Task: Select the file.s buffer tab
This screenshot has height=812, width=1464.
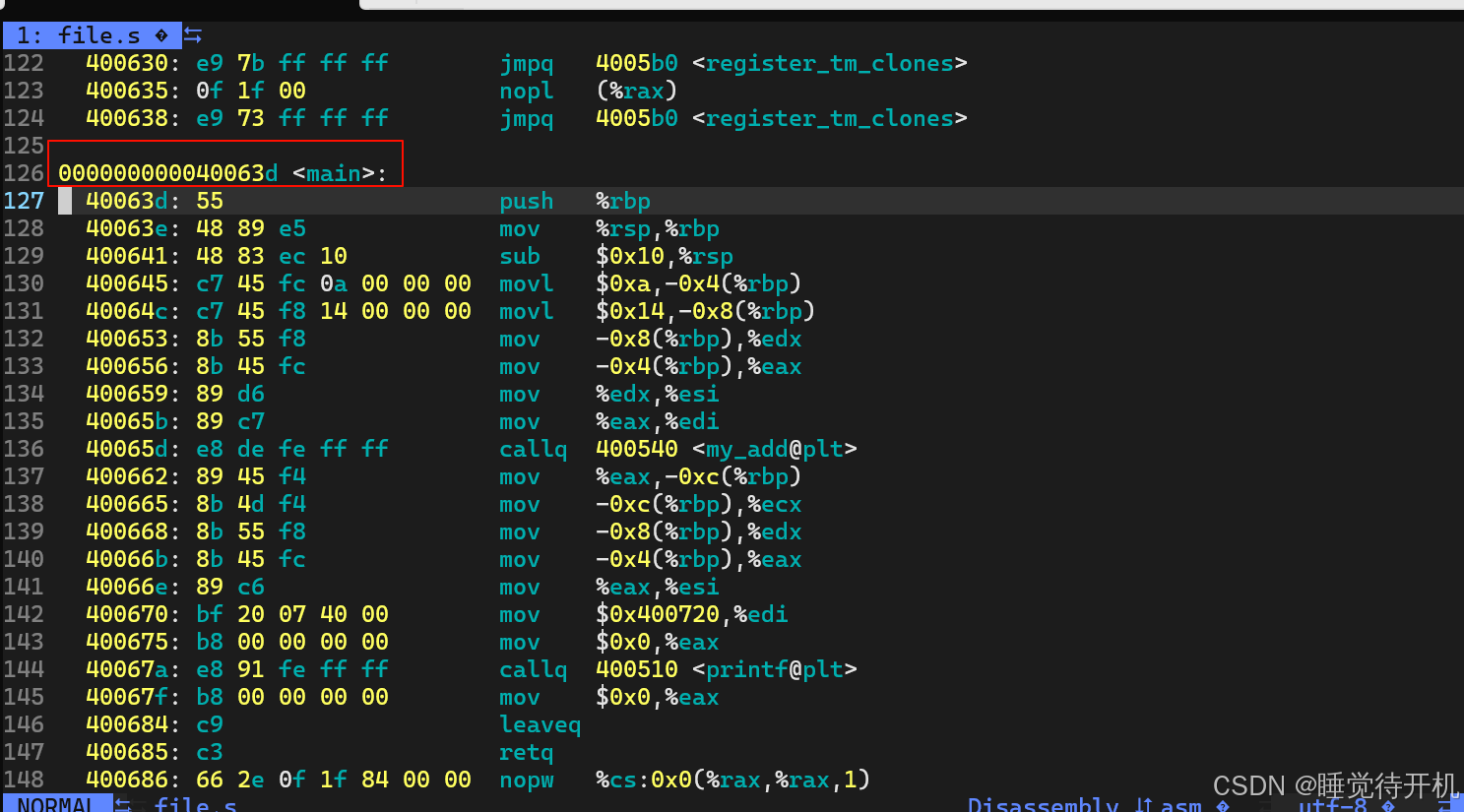Action: [92, 35]
